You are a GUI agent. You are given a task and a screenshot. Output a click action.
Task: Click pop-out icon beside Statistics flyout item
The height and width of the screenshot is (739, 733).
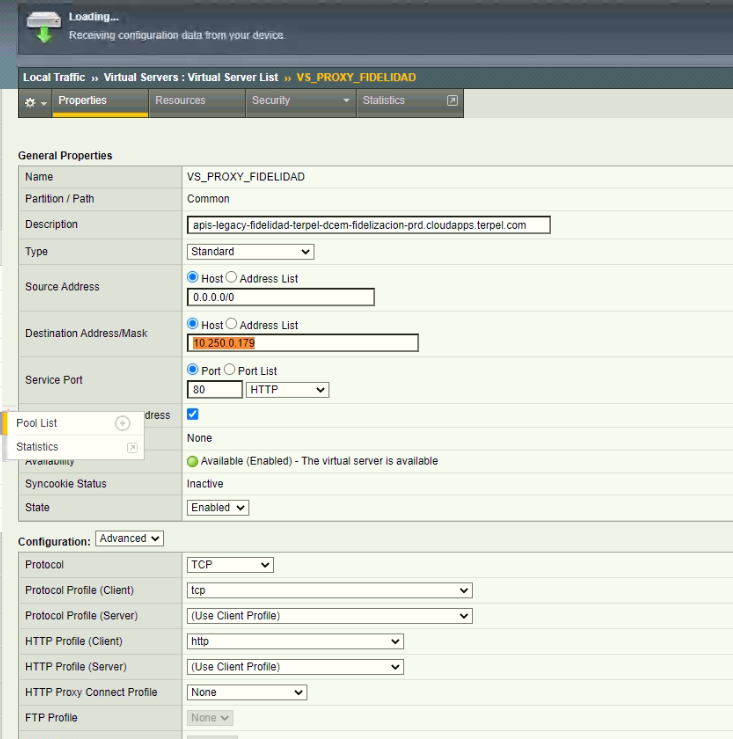tap(131, 448)
